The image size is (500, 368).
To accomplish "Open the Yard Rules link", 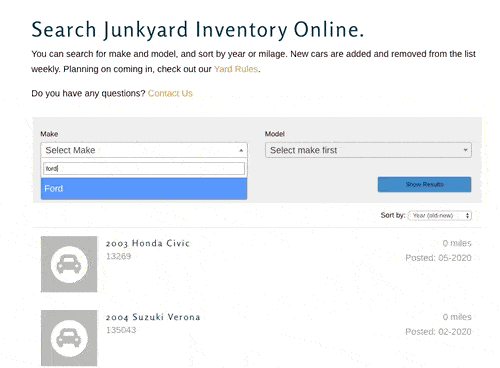I will coord(236,69).
